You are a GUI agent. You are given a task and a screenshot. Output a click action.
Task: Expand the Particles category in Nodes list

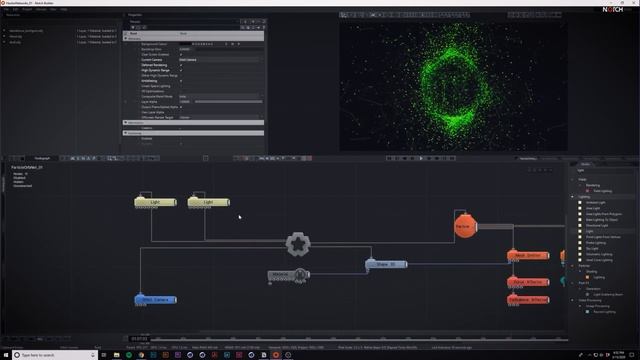tap(572, 266)
